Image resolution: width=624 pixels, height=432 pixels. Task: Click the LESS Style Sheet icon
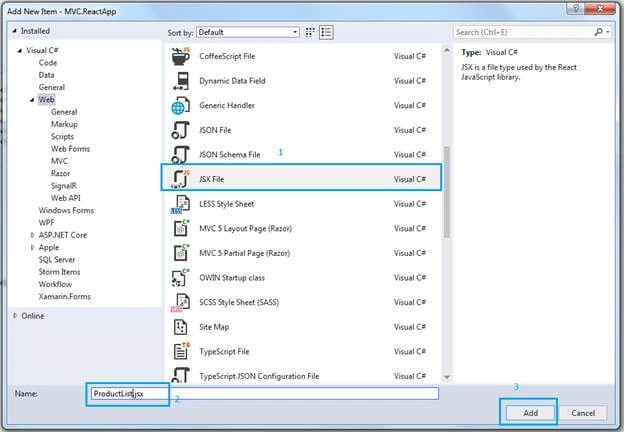(180, 204)
